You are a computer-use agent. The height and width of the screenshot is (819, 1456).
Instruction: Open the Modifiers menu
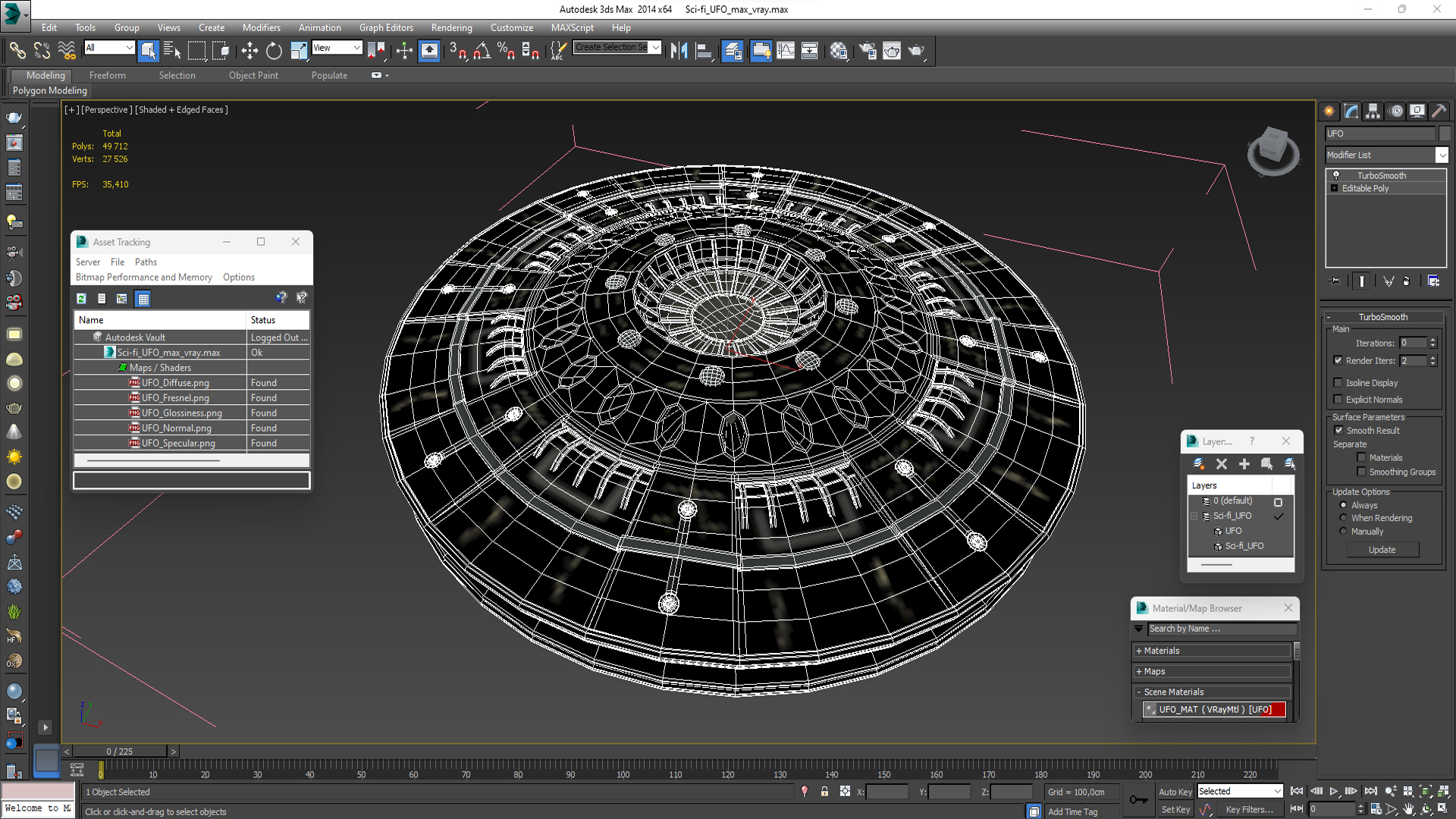coord(261,27)
